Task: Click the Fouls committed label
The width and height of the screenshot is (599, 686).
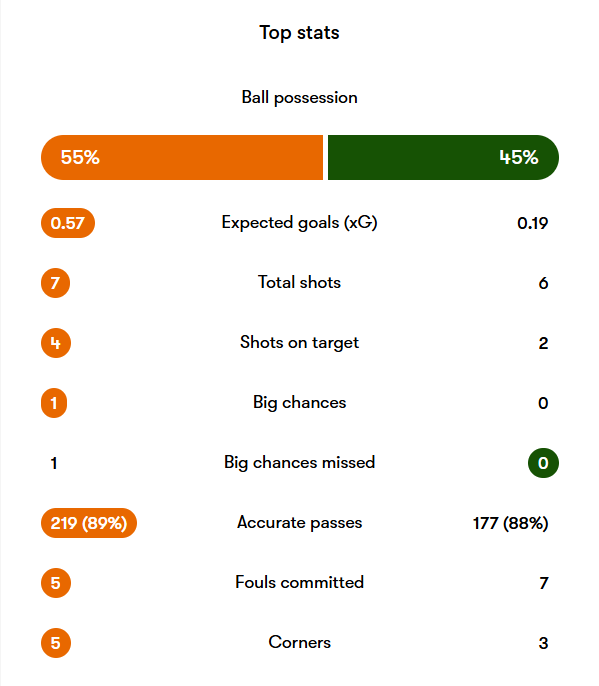Action: (299, 582)
